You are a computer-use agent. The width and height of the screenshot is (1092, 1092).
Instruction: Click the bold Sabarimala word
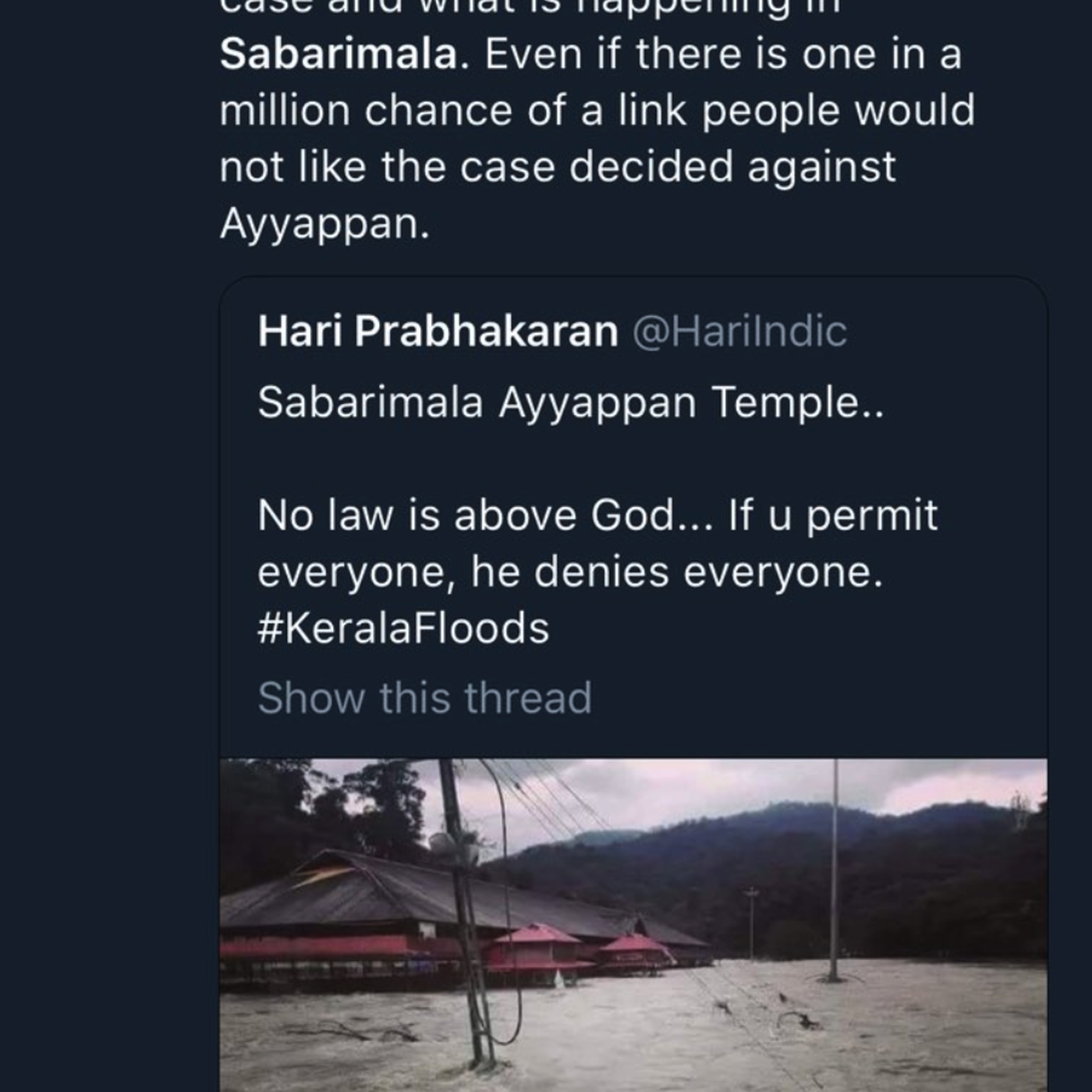tap(339, 55)
